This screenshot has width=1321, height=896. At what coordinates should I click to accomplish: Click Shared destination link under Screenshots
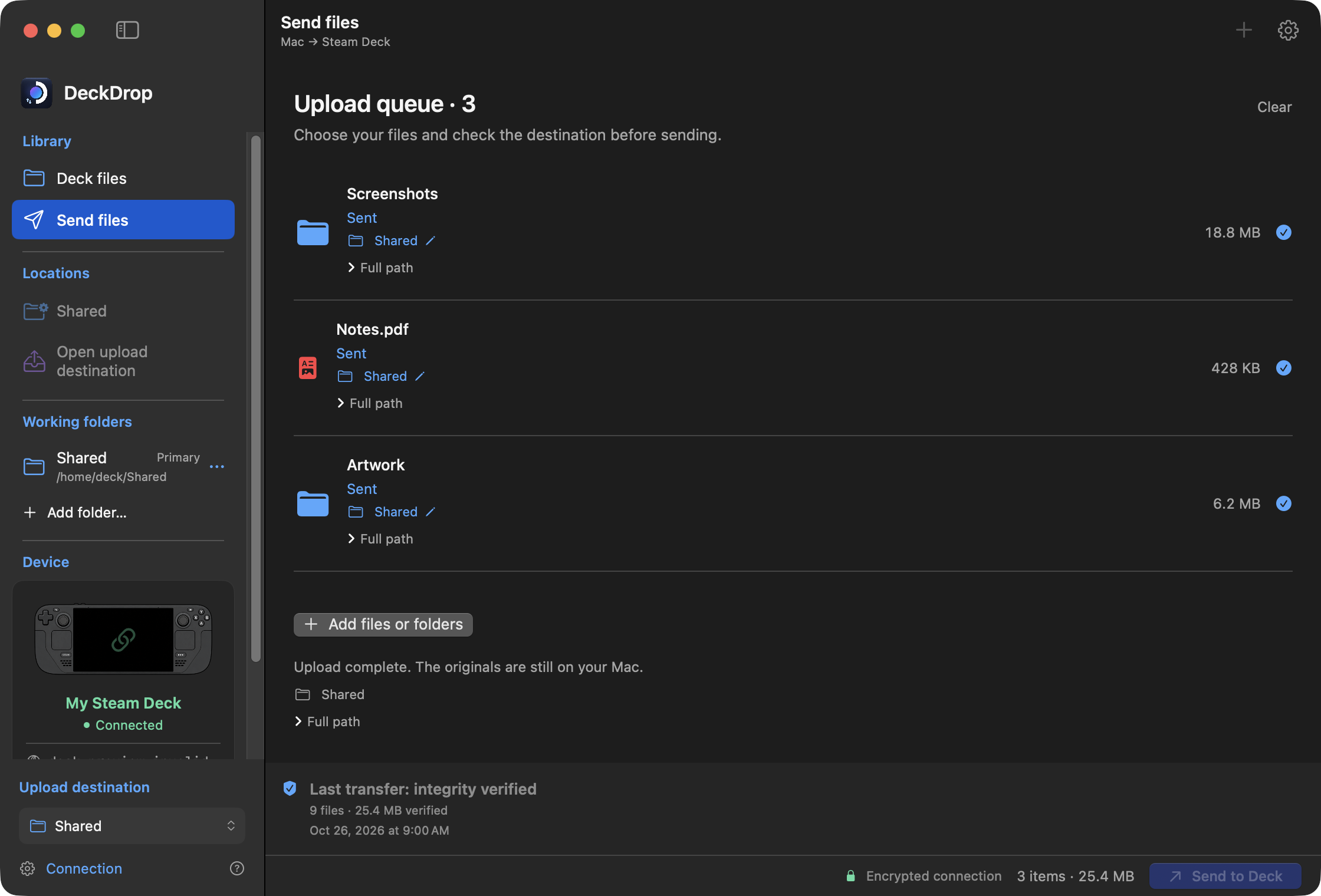click(396, 241)
